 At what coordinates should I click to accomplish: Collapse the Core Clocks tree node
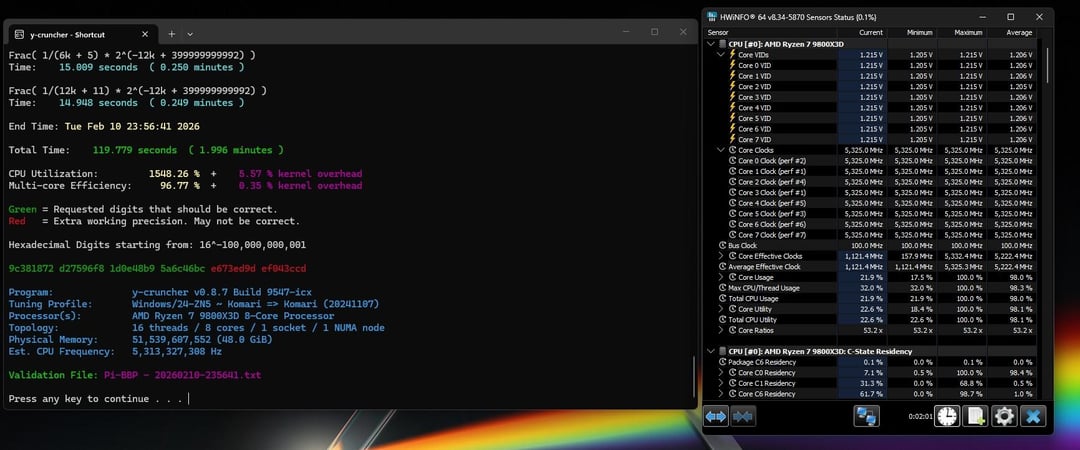click(721, 150)
